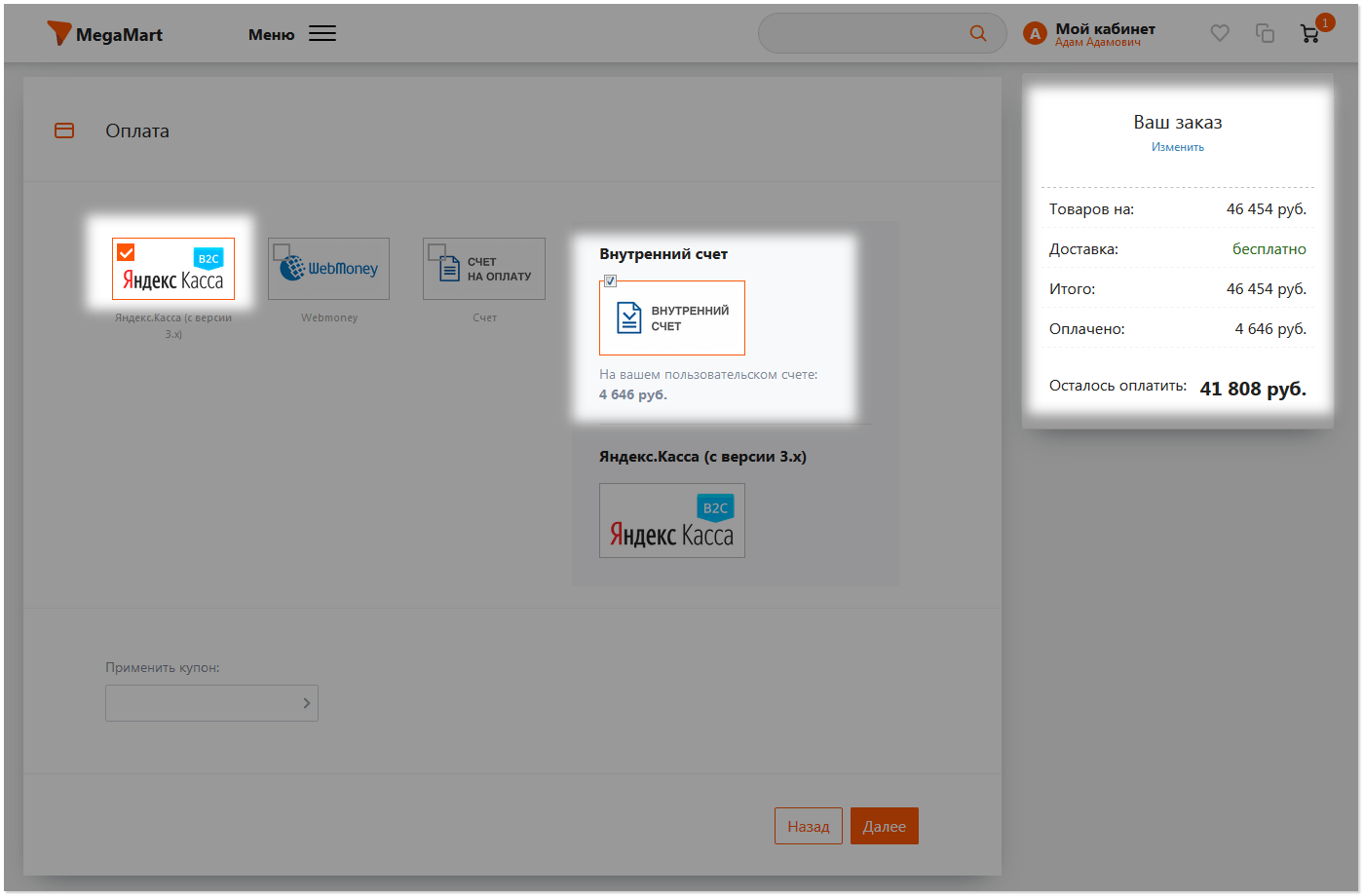Click the Адам Адамович user name
The image size is (1363, 896).
(1098, 43)
